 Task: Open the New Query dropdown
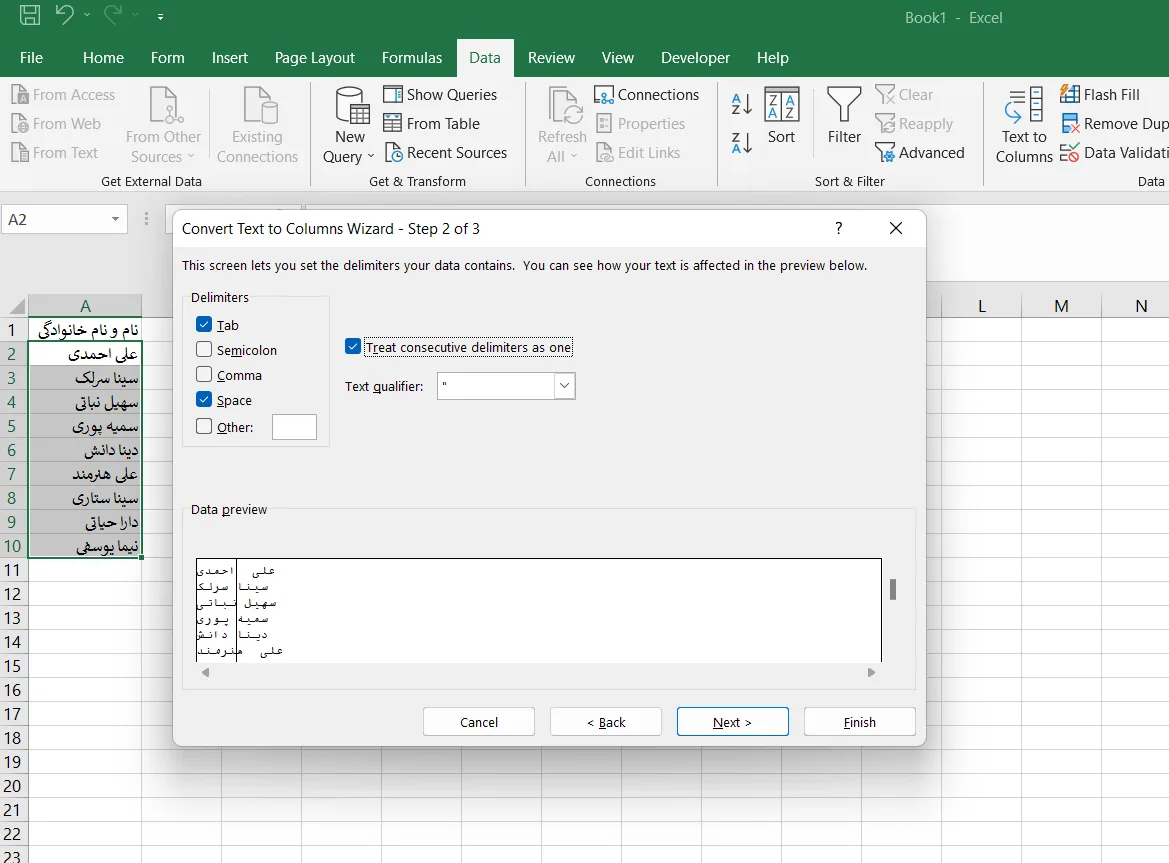click(x=349, y=124)
